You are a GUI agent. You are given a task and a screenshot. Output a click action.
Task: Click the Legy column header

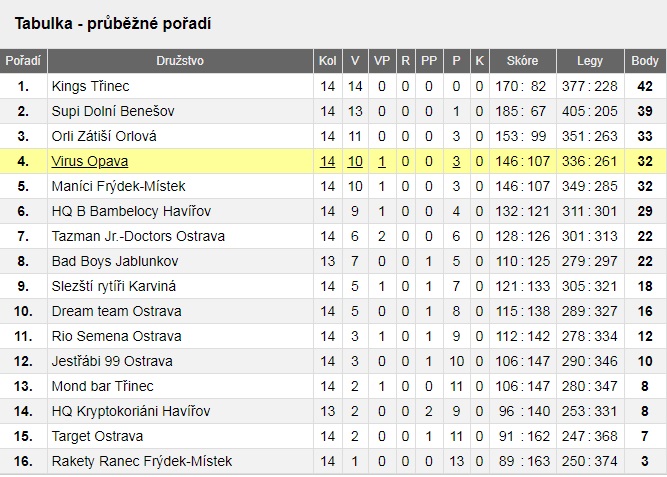[x=590, y=61]
